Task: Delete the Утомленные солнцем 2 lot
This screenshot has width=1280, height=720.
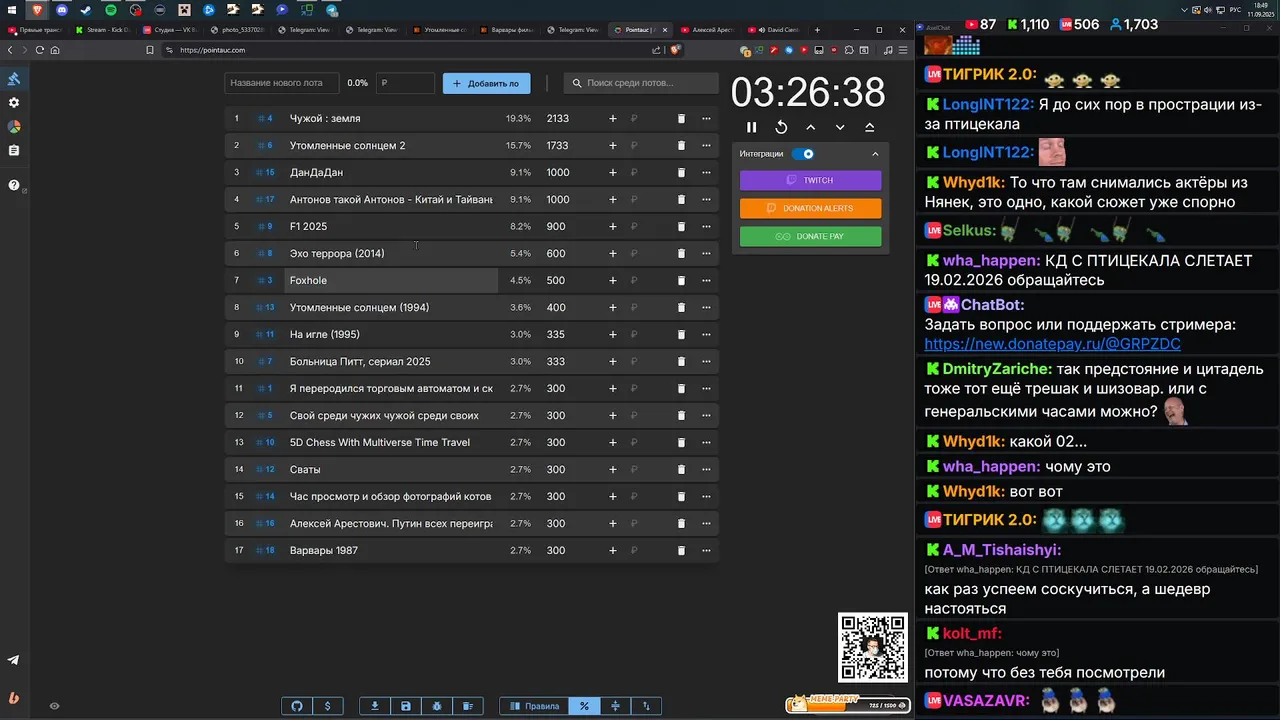Action: pos(681,145)
